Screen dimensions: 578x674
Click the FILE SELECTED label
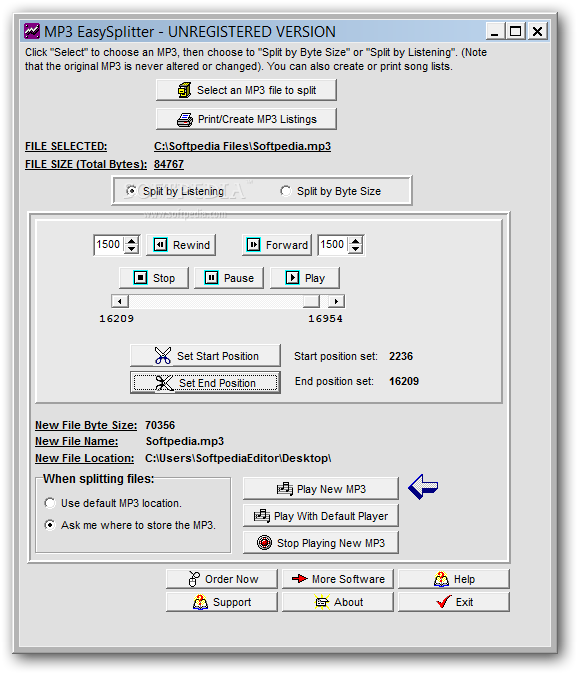(x=66, y=146)
